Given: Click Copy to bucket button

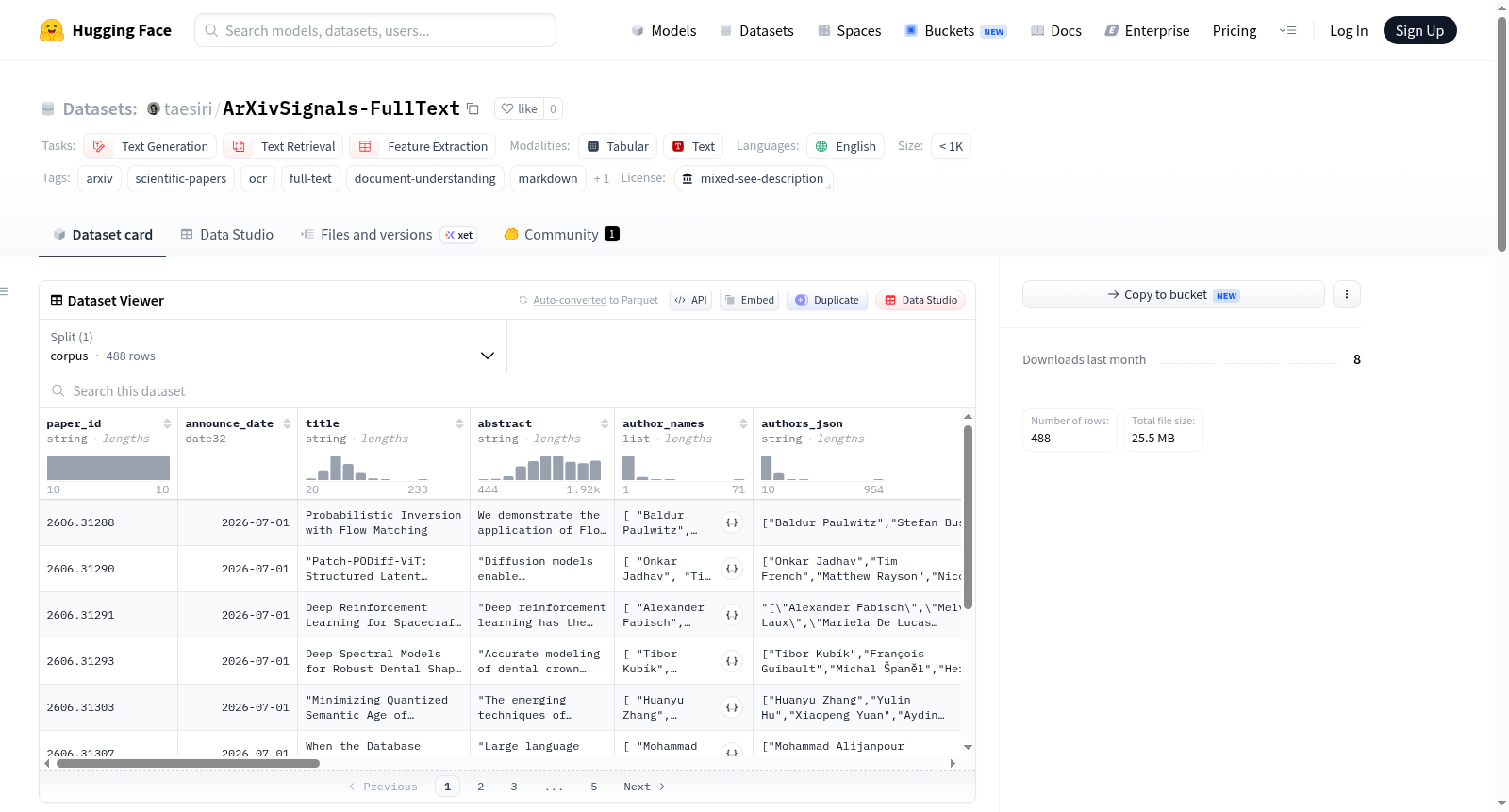Looking at the screenshot, I should [1173, 294].
